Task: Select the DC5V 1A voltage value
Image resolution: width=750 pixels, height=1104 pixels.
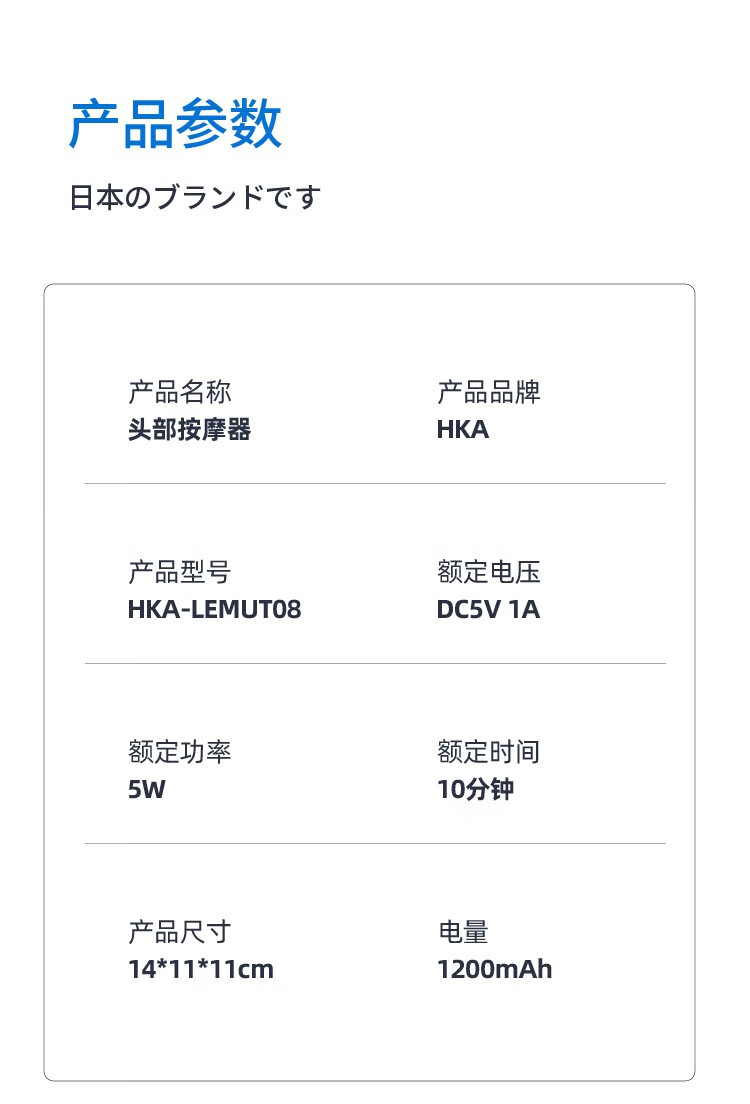Action: coord(488,609)
